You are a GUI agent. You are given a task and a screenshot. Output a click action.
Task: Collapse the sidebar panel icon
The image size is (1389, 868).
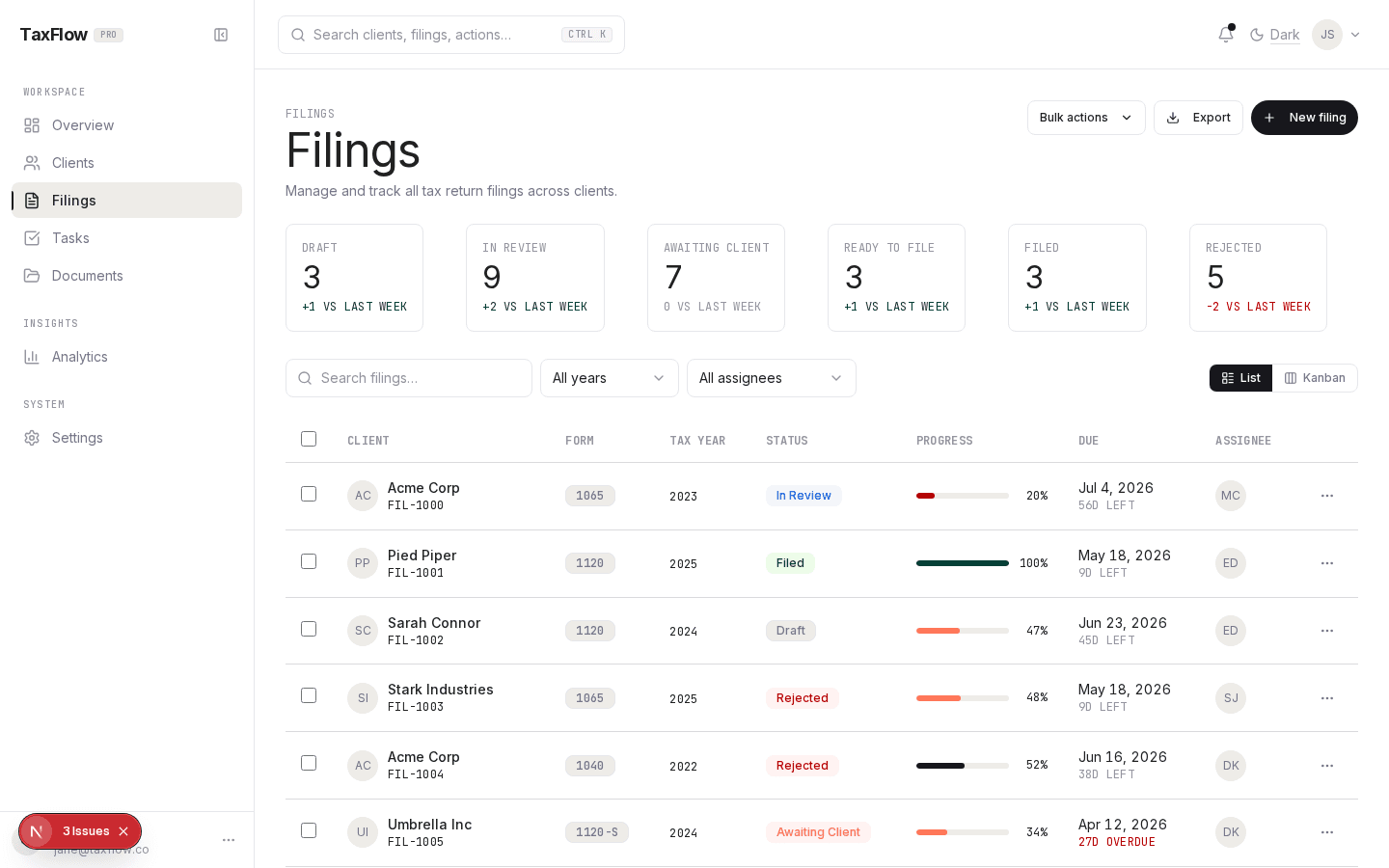[x=221, y=35]
